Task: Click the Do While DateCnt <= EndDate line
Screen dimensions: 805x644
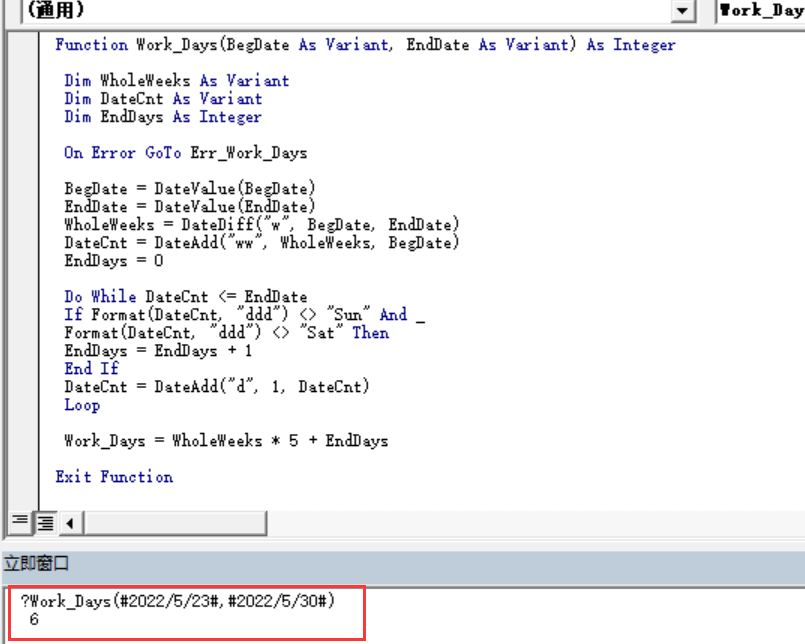Action: (185, 296)
